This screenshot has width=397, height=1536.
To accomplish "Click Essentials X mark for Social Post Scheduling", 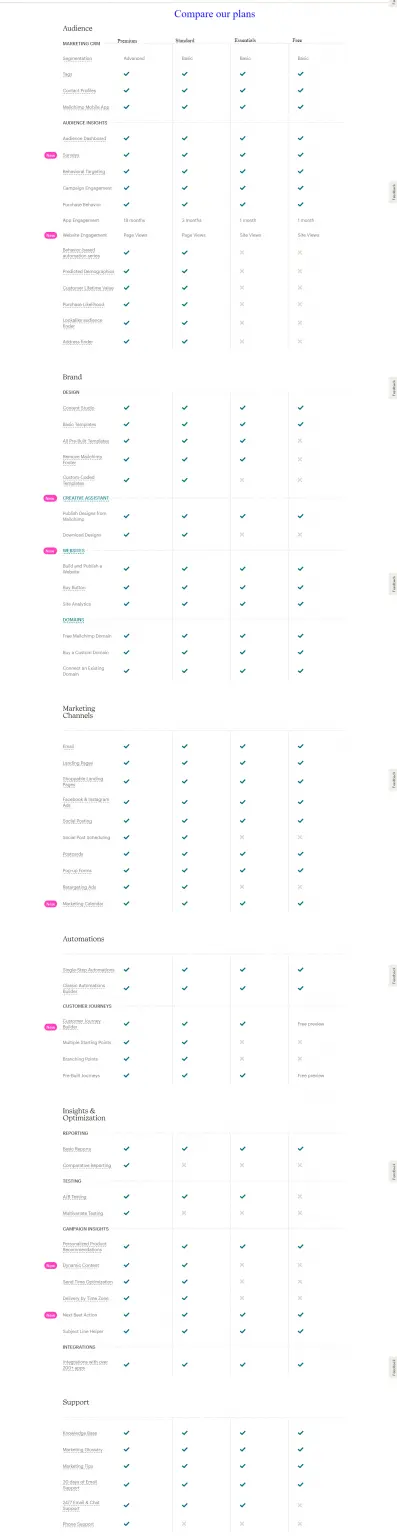I will [x=242, y=836].
